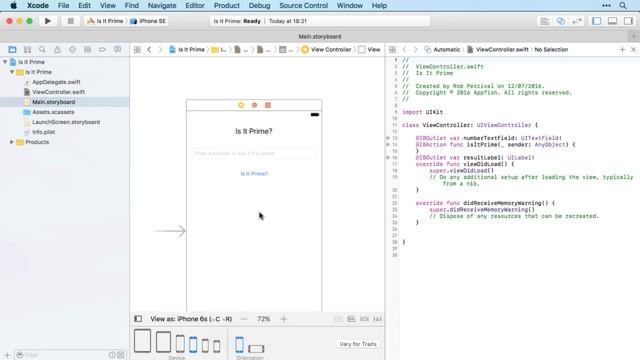Open LaunchScreen.storyboard in the navigator

(66, 122)
